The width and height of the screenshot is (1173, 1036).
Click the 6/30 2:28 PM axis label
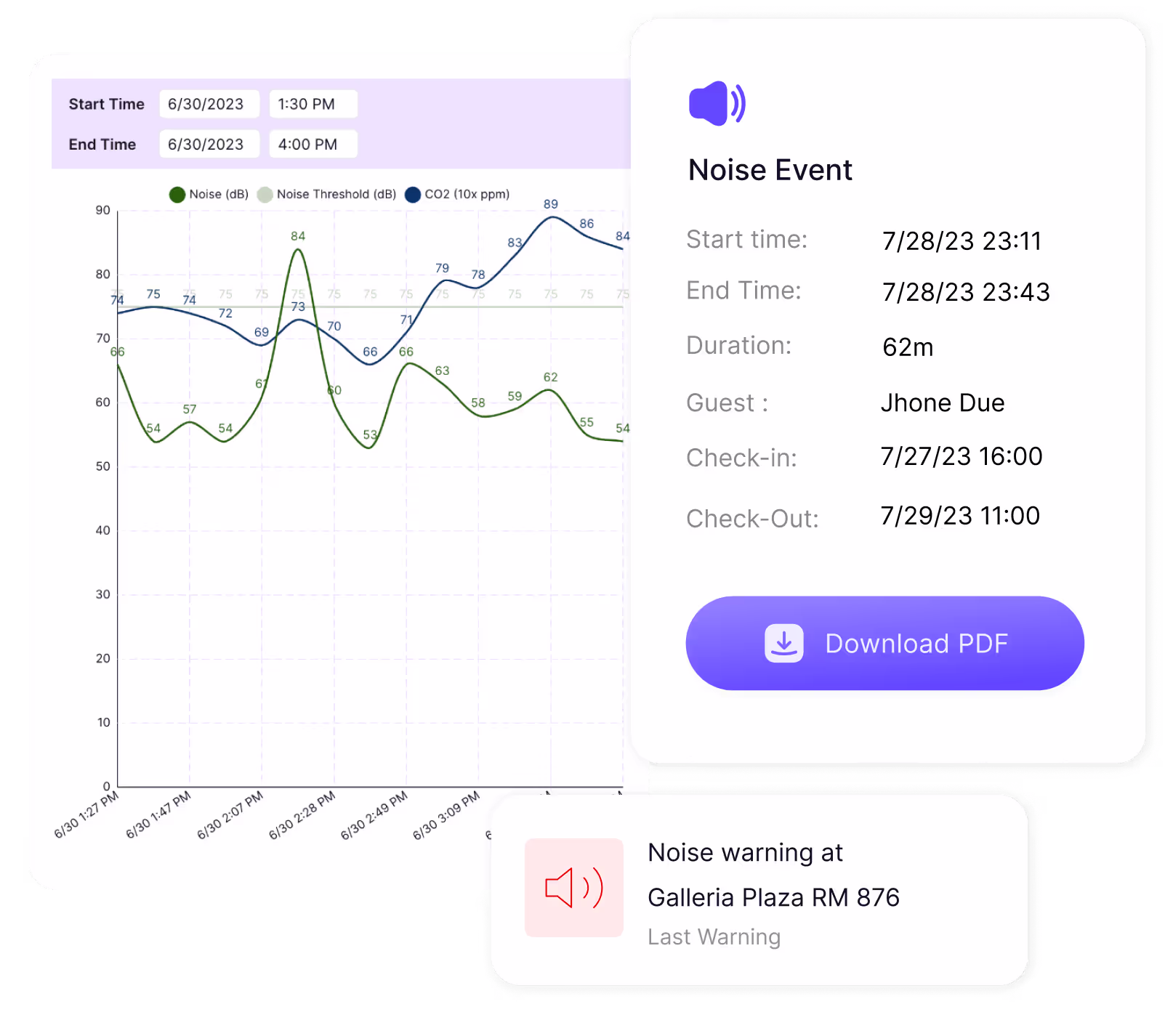(x=302, y=815)
